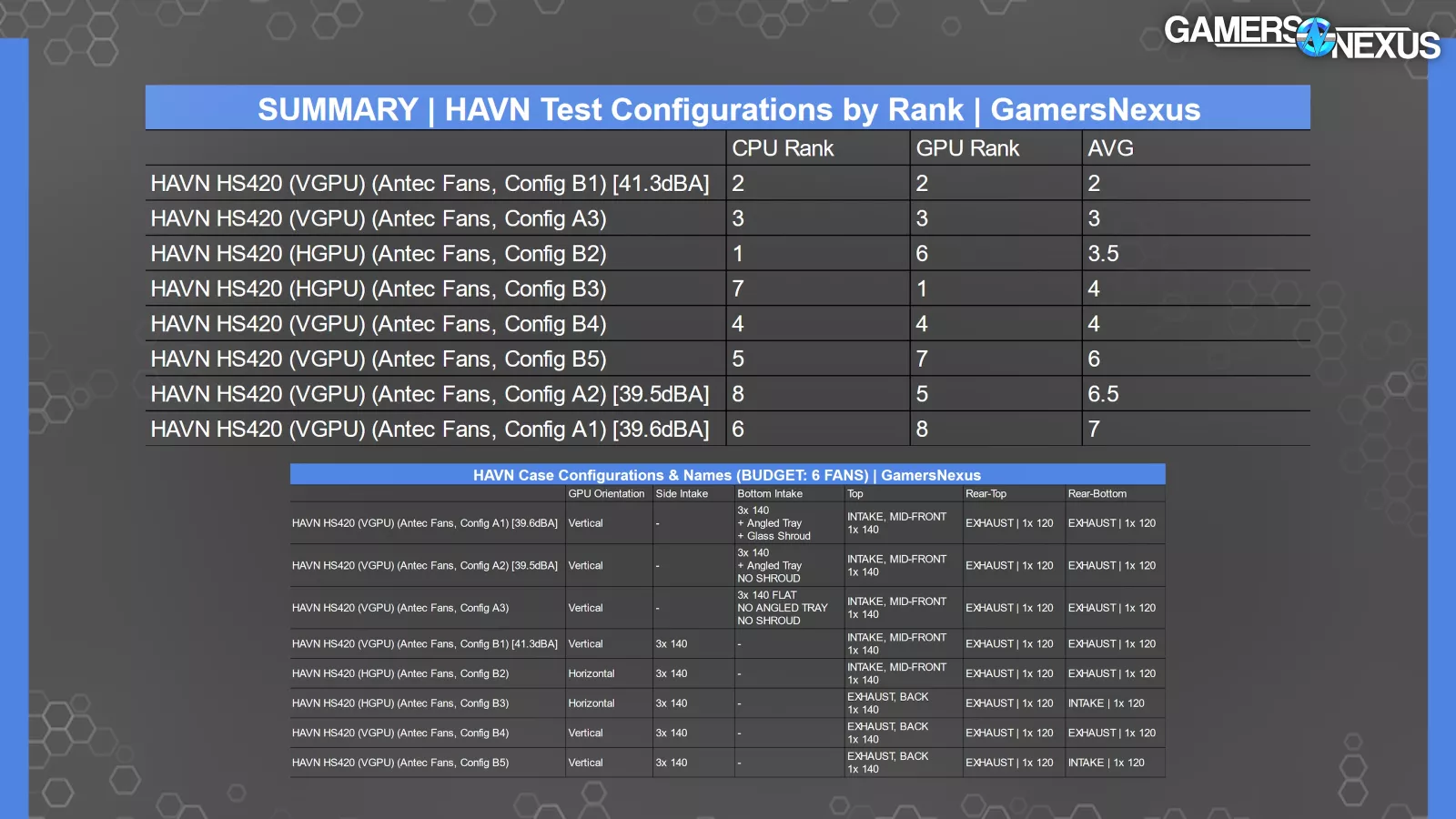Click the summary table title banner
Screen dimensions: 1456x819
728,109
